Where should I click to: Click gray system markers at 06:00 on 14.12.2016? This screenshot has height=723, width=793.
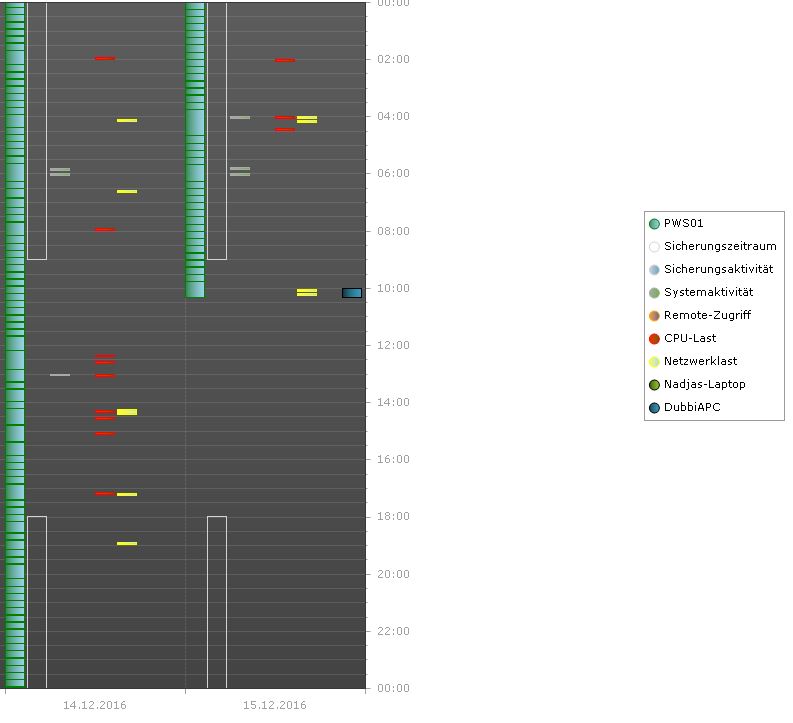[60, 172]
